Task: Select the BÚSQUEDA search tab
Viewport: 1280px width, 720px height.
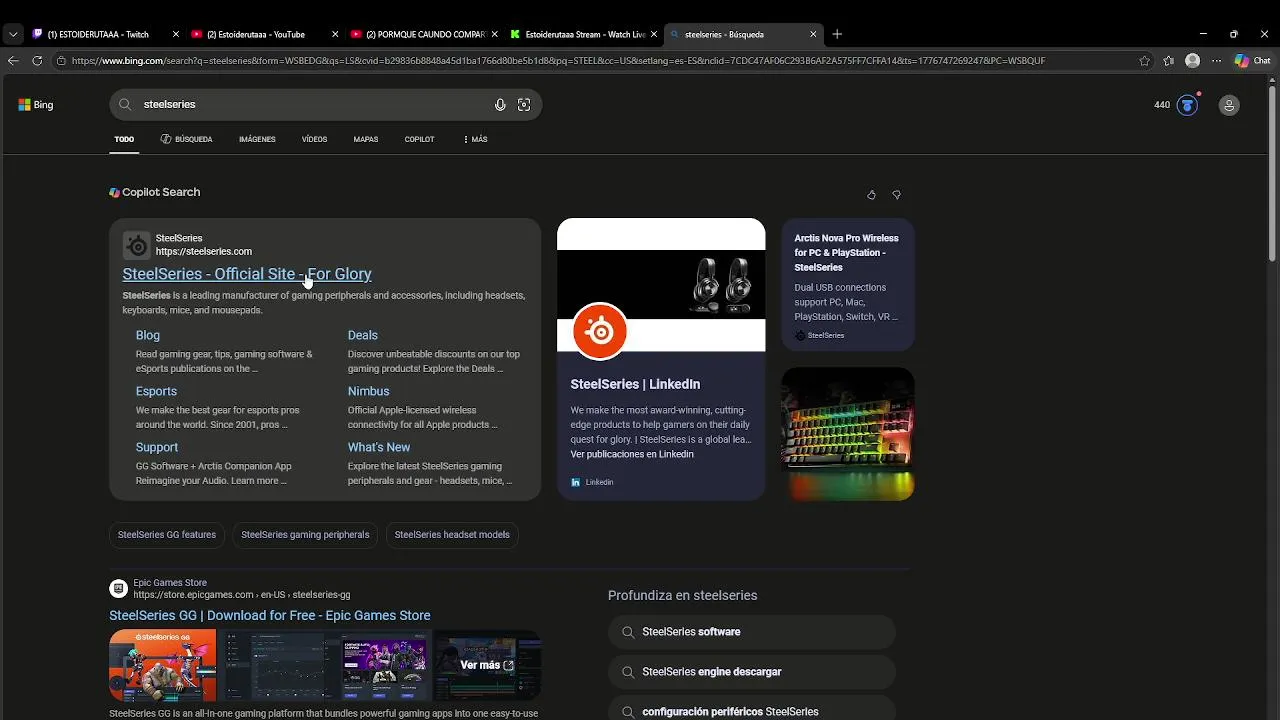Action: [186, 139]
